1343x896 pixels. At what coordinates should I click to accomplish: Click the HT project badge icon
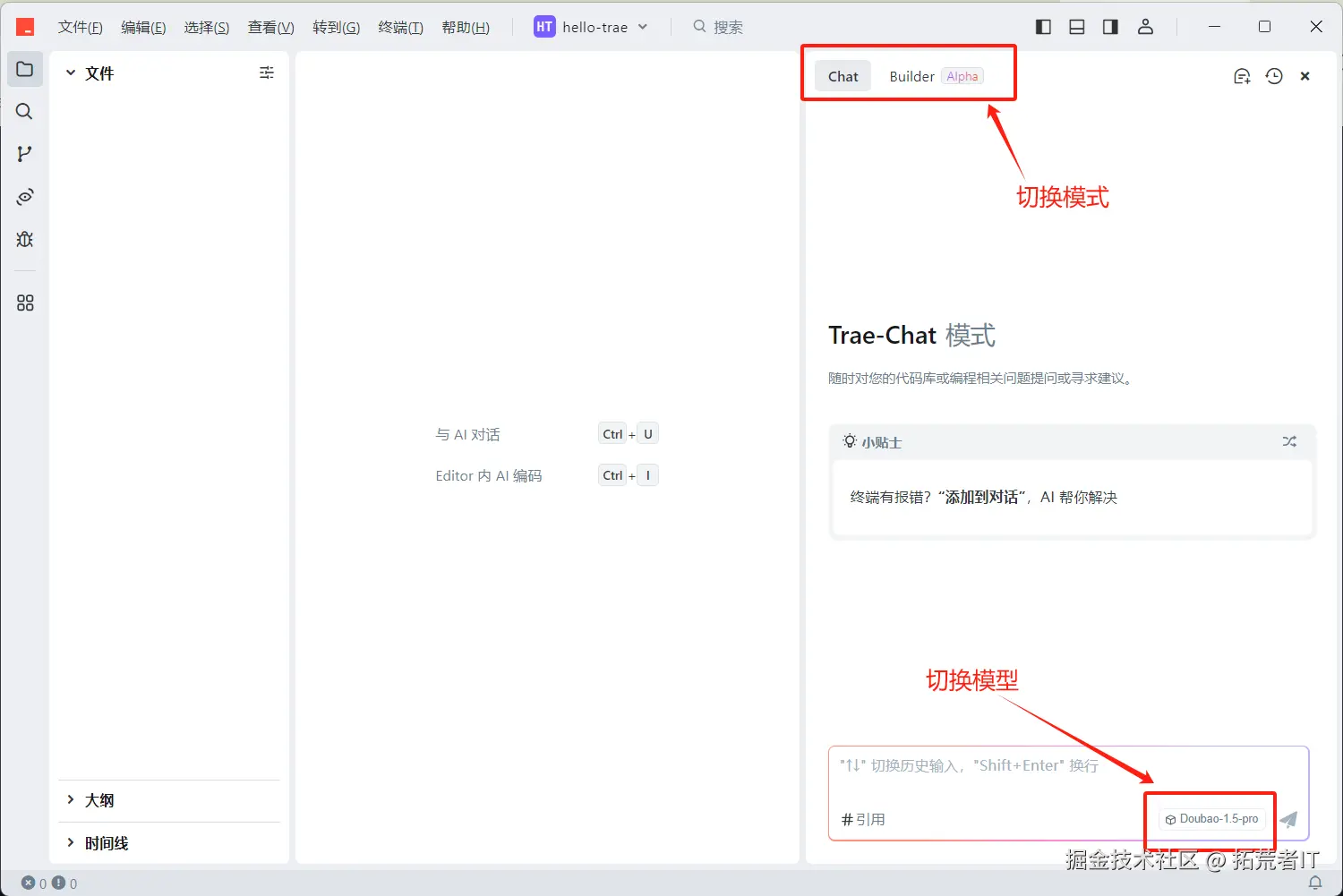coord(544,27)
